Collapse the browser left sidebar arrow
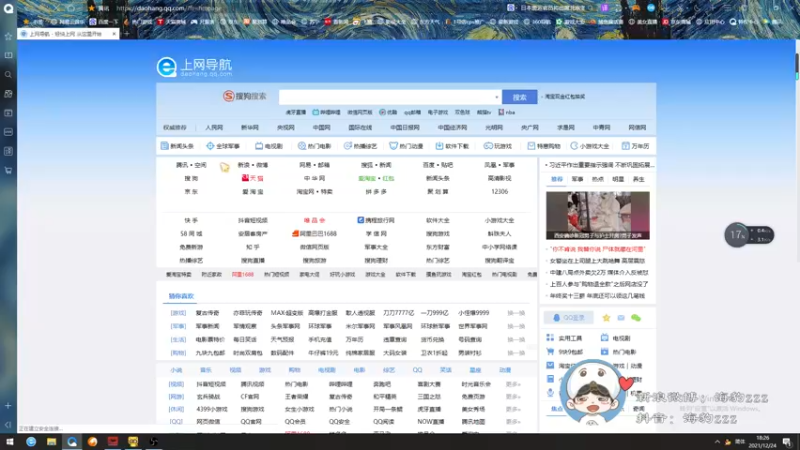 click(x=8, y=424)
